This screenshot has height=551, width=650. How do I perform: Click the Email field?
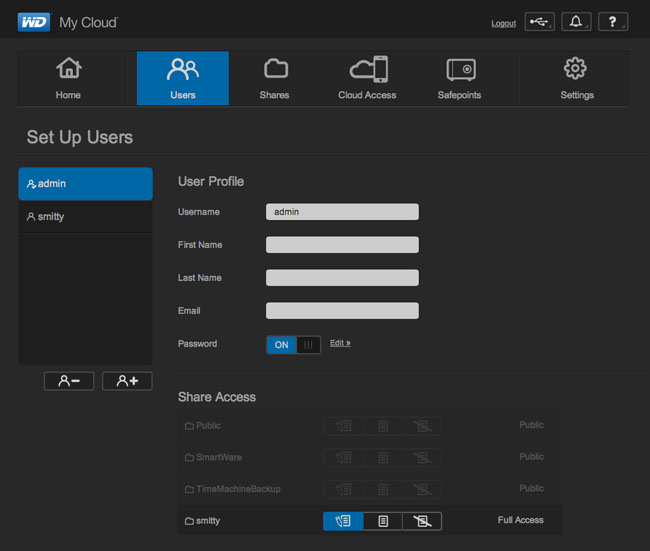[342, 311]
